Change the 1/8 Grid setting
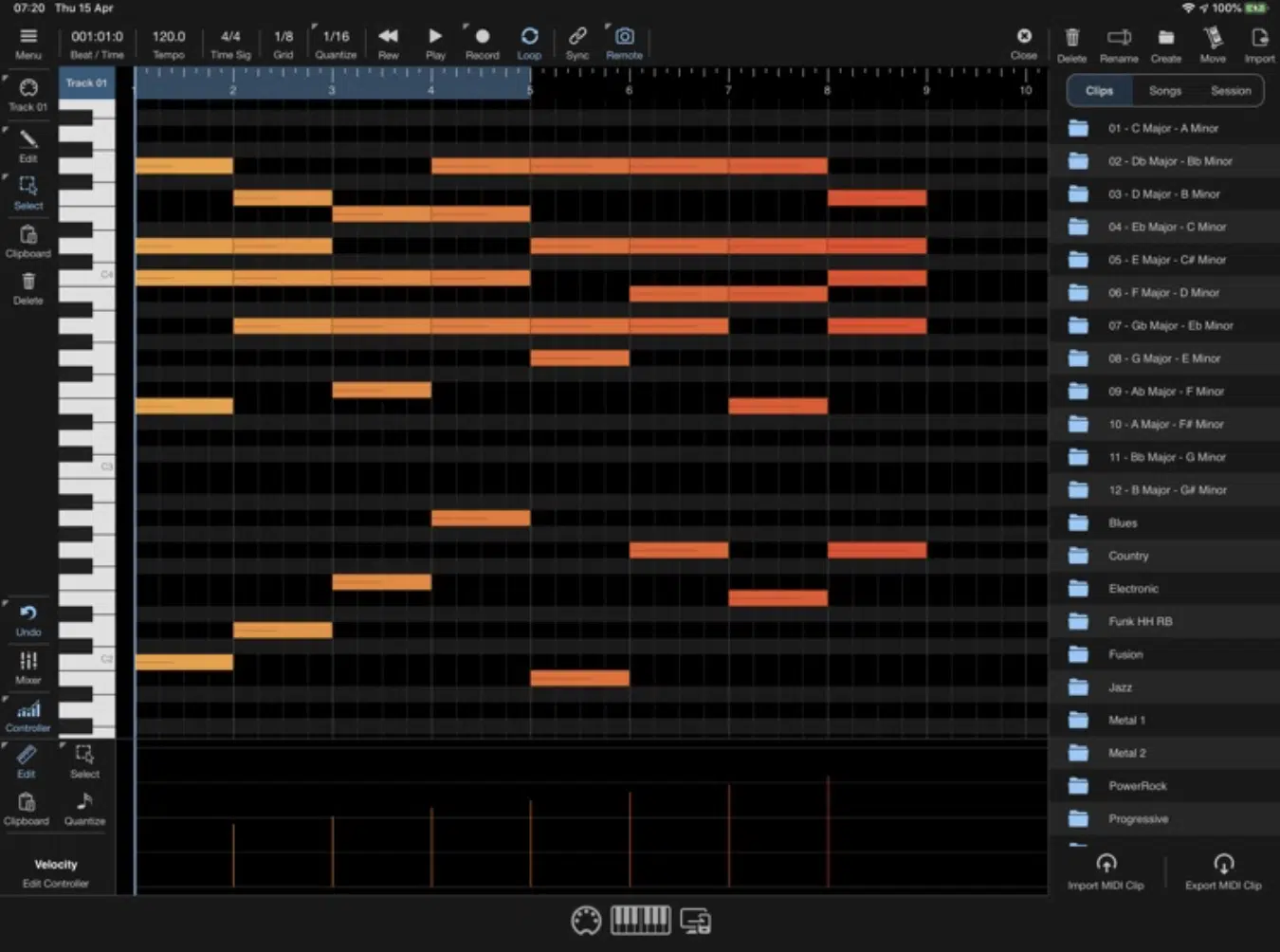This screenshot has width=1280, height=952. point(283,44)
